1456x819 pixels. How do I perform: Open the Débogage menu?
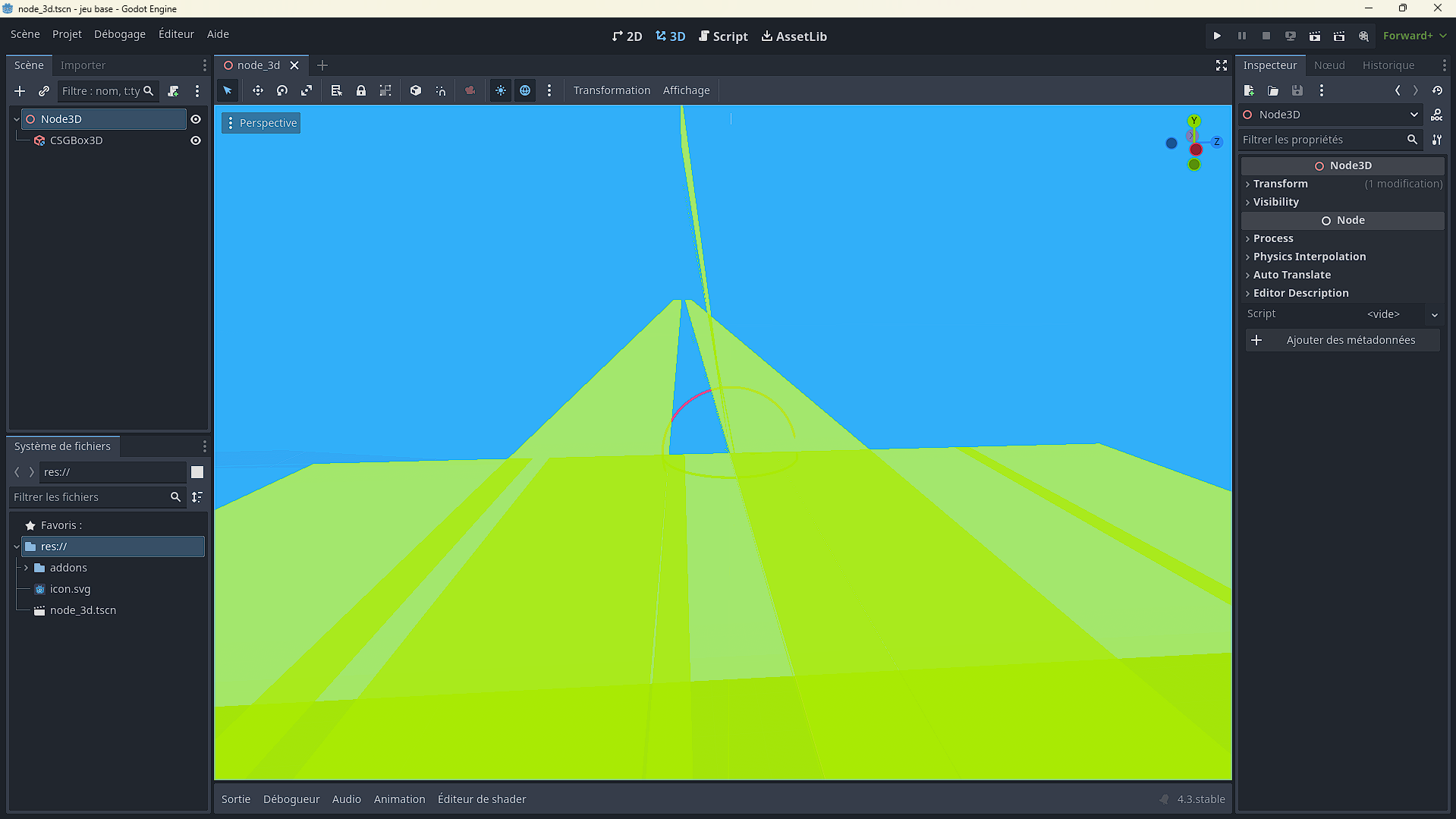point(120,34)
